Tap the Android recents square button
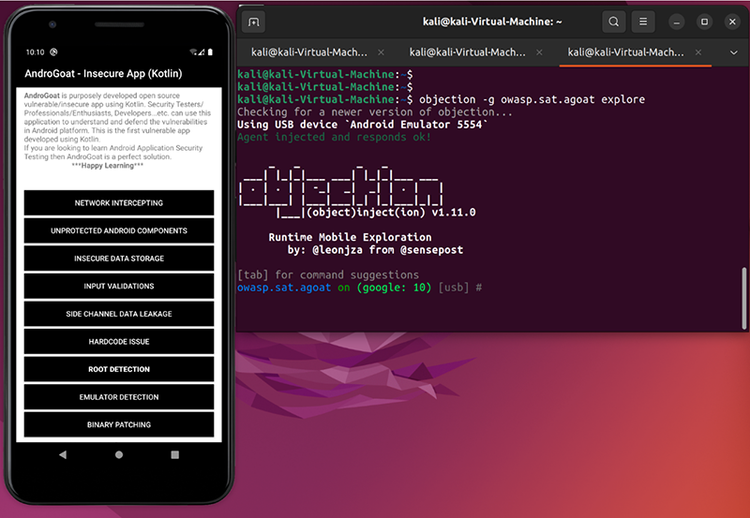 [175, 455]
